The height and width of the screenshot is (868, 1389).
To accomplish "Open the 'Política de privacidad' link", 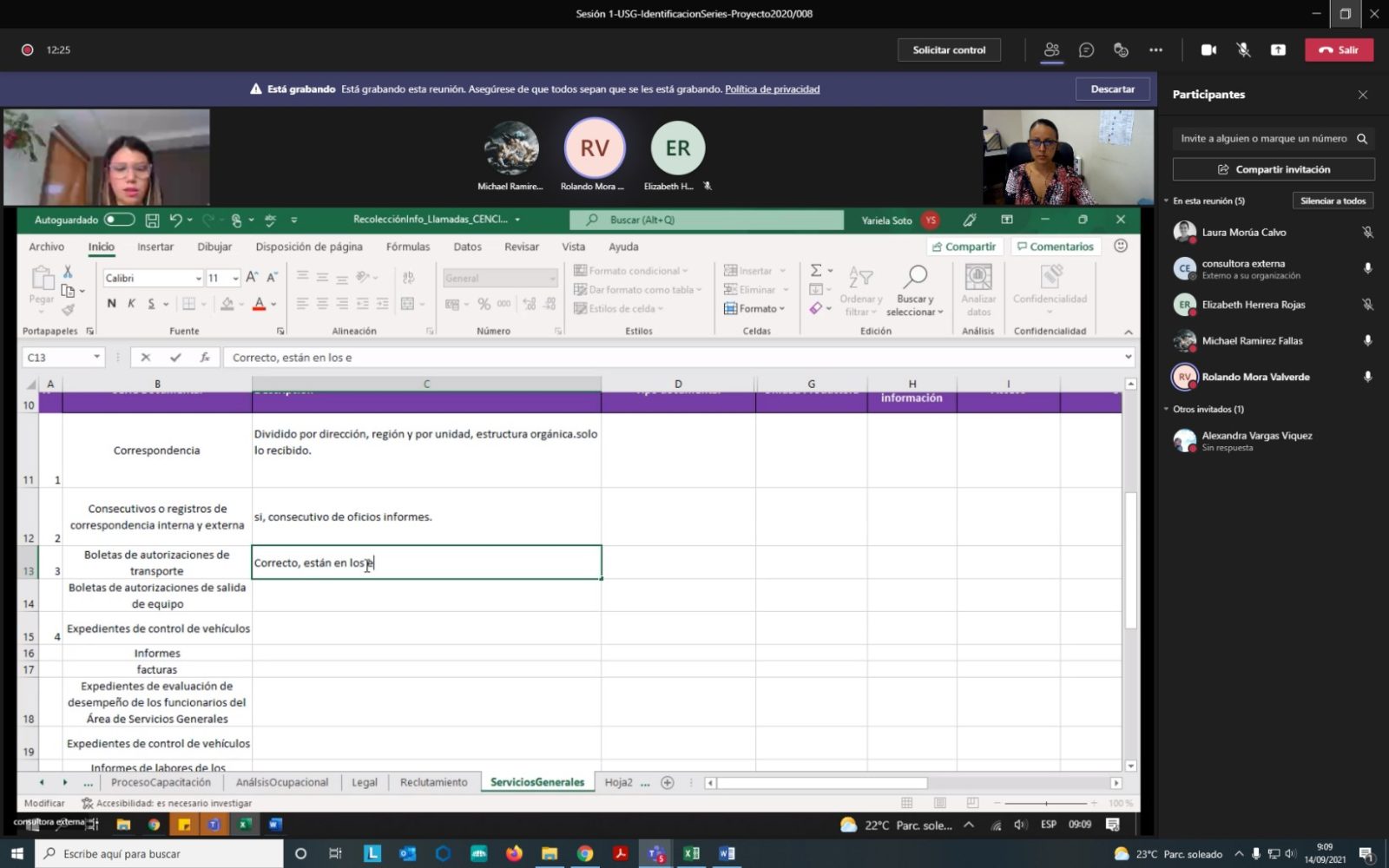I will (x=772, y=89).
